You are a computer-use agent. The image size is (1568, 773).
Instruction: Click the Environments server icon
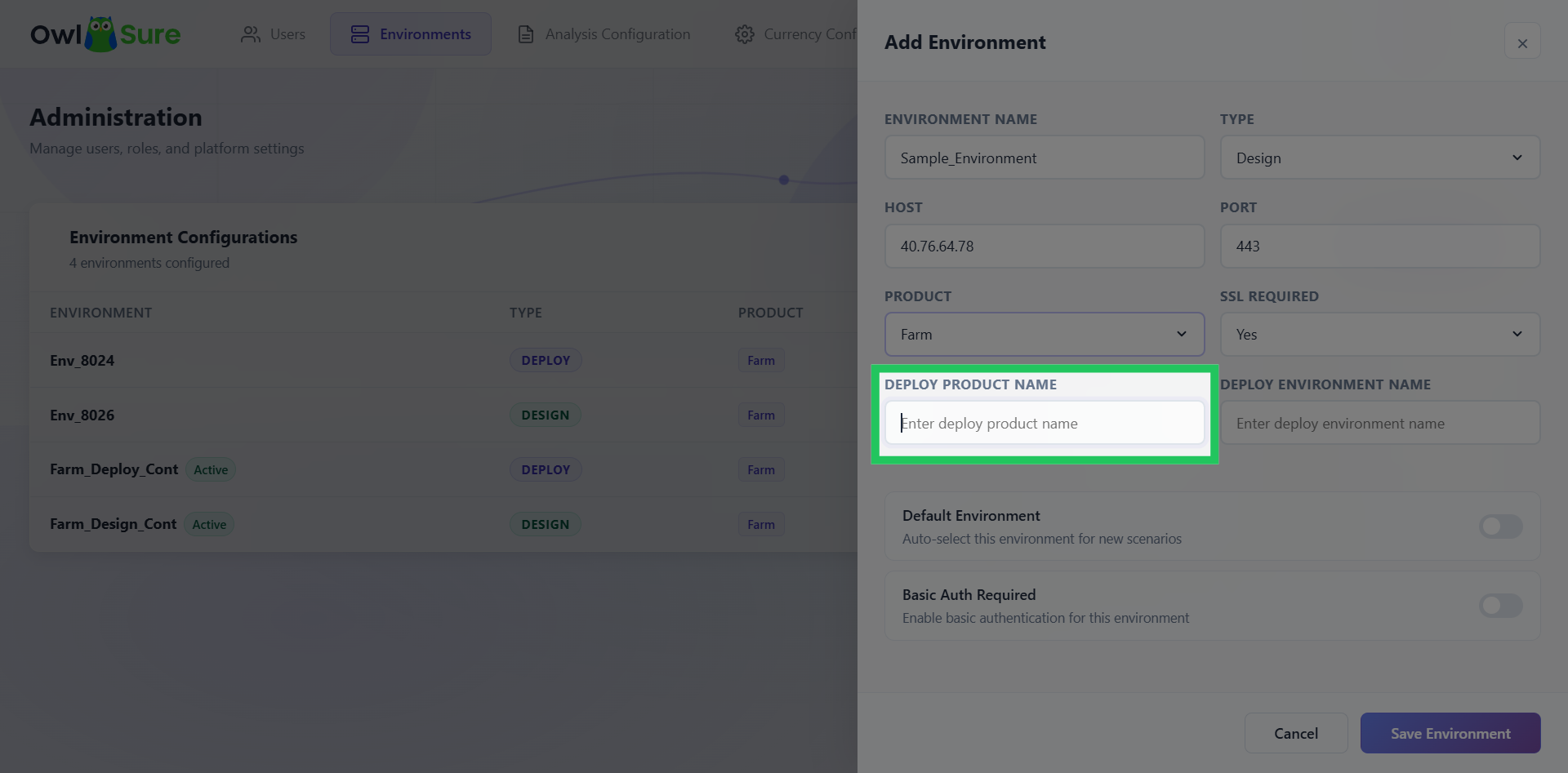pos(360,34)
